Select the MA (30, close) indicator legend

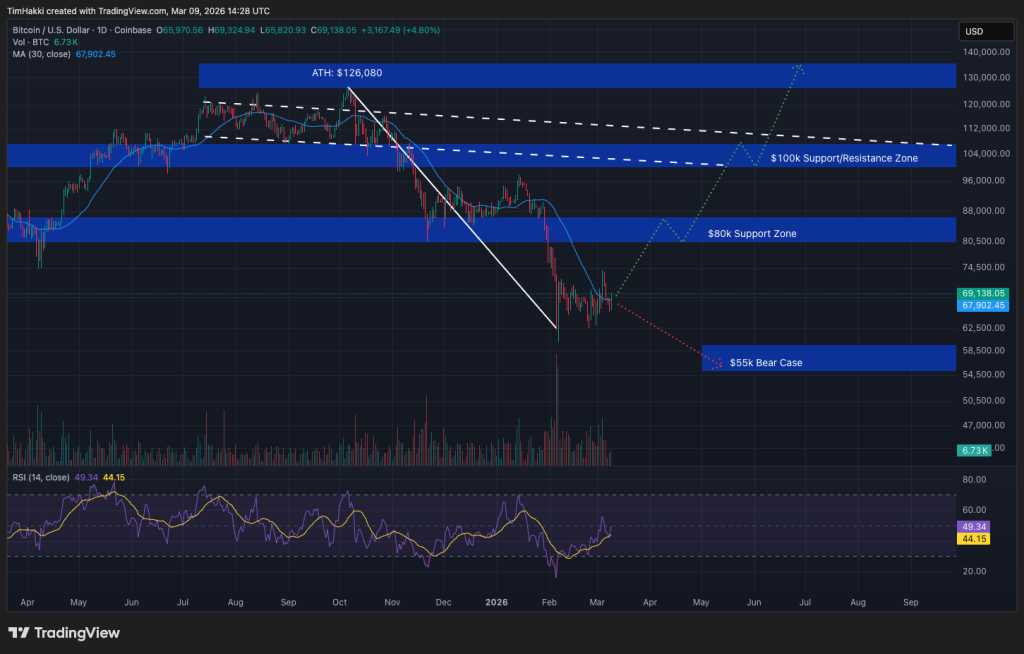(x=42, y=54)
